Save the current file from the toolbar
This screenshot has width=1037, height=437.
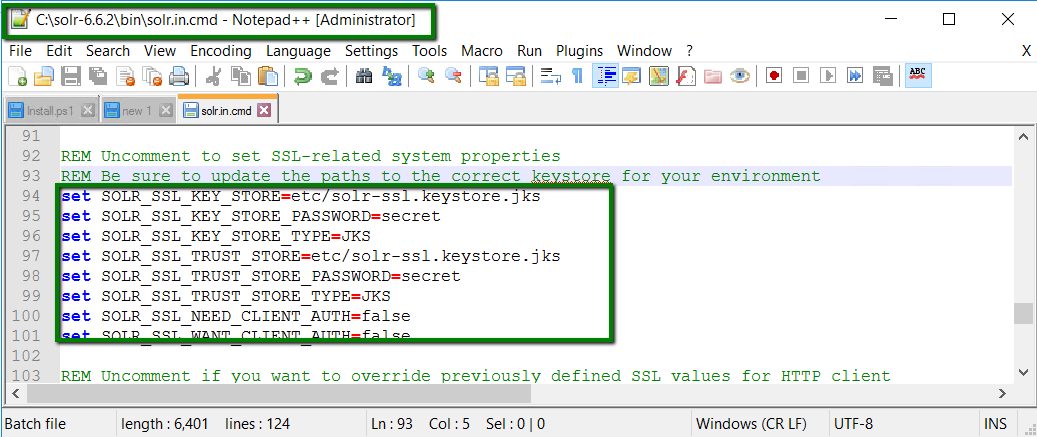pos(71,76)
